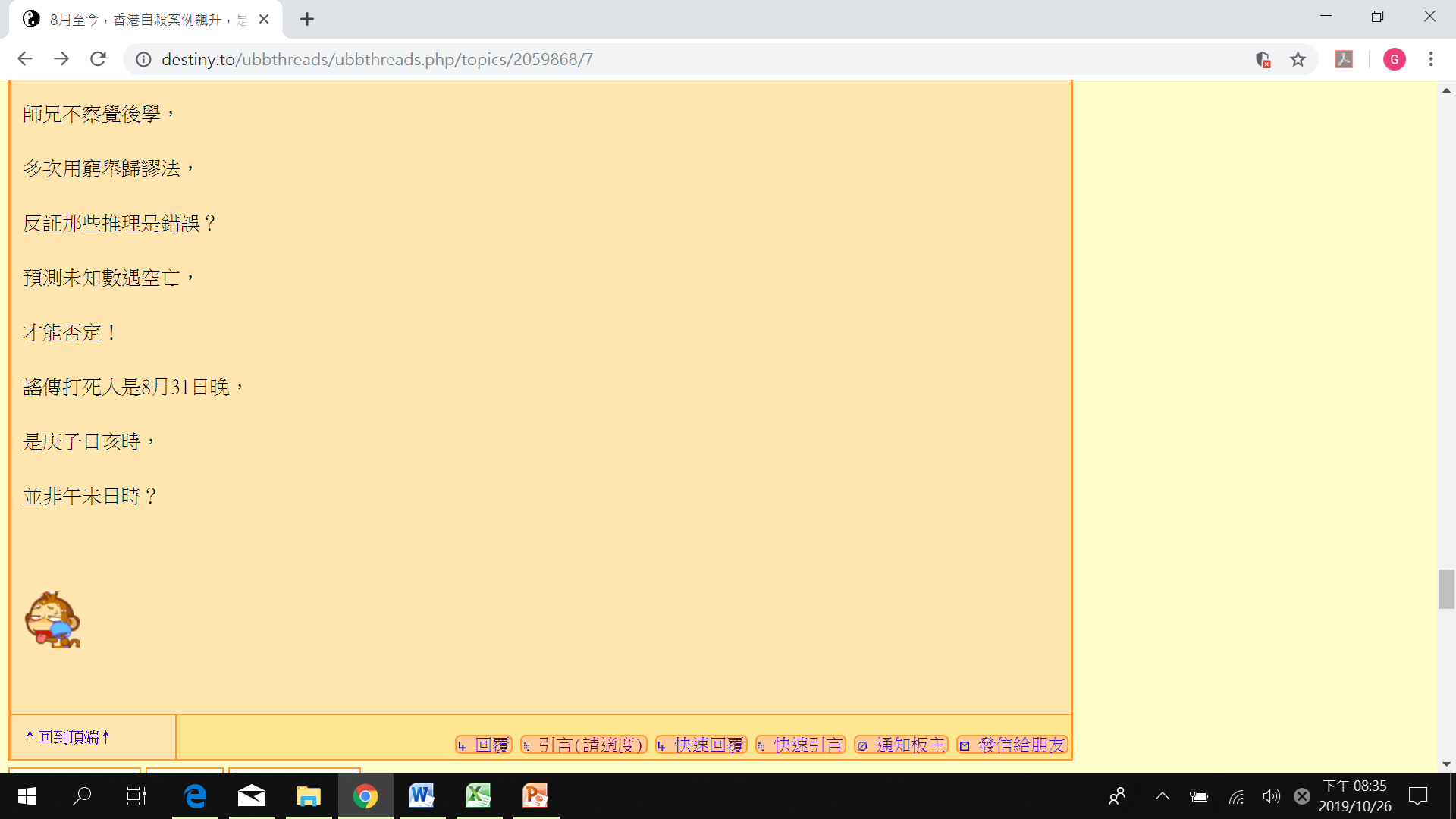
Task: Bookmark this page with star icon
Action: [1298, 59]
